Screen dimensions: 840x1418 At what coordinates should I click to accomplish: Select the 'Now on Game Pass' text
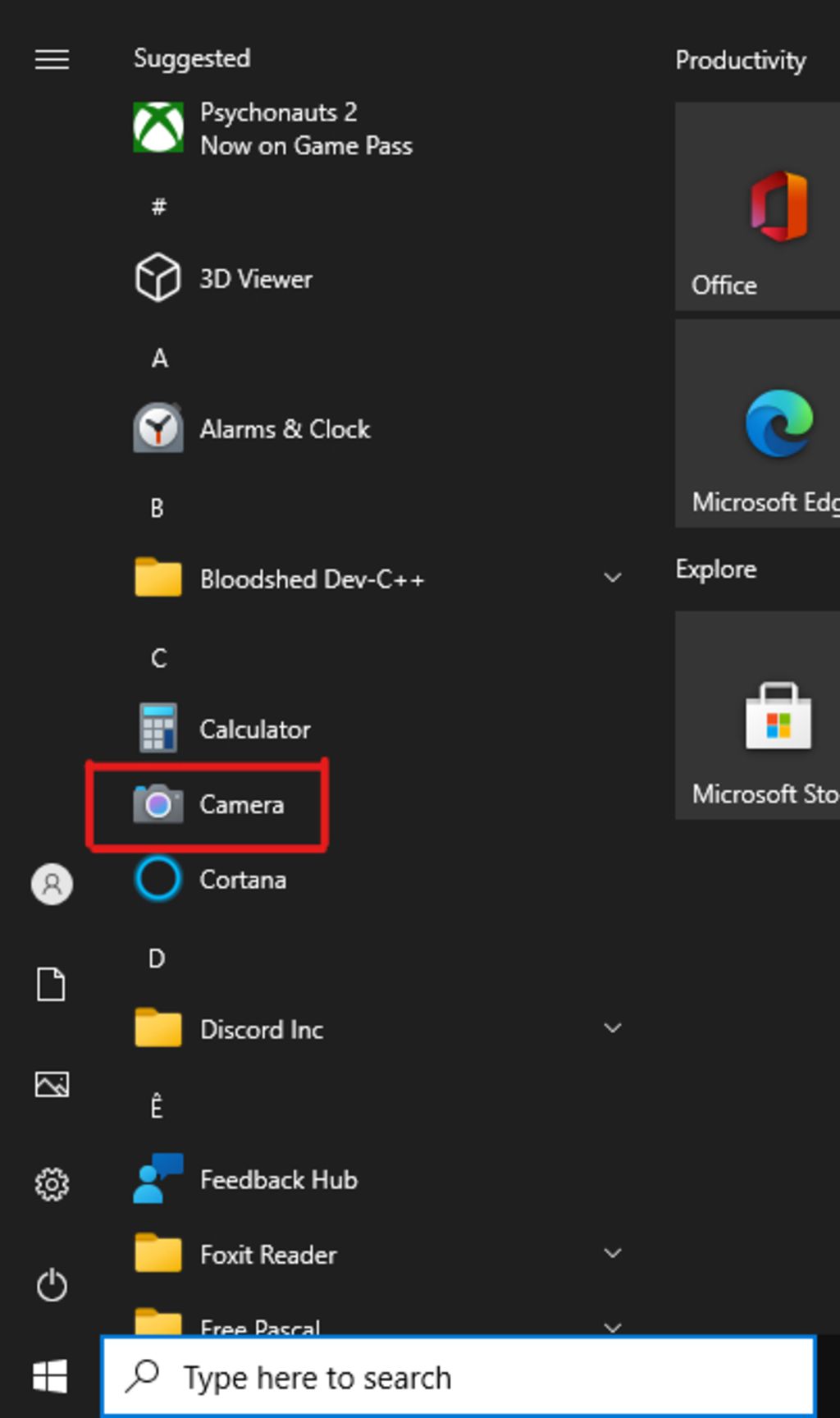[x=306, y=145]
